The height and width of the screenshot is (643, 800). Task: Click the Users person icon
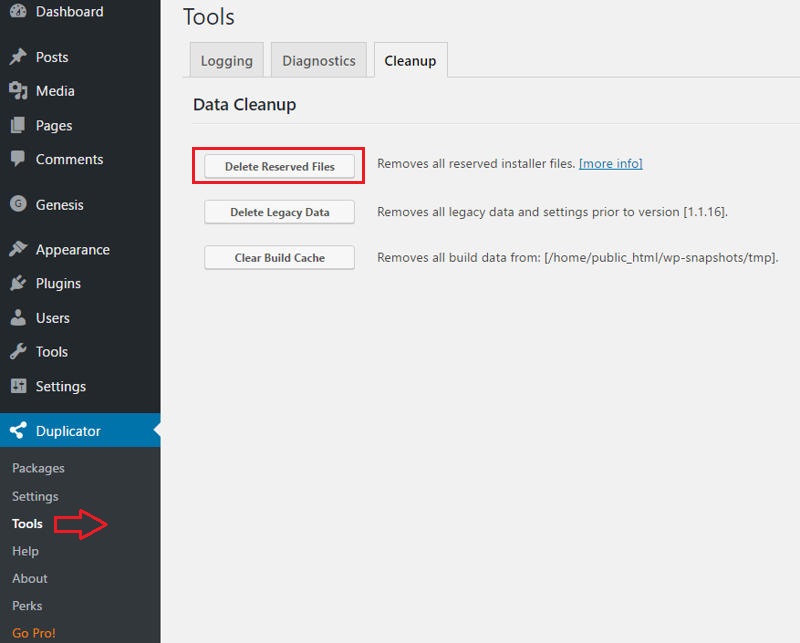click(17, 317)
